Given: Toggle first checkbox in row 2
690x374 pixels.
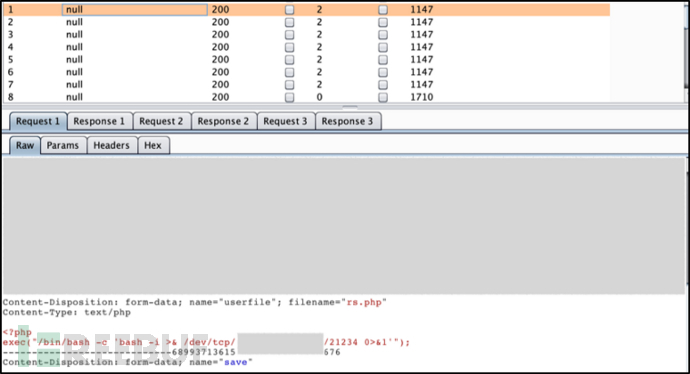Looking at the screenshot, I should coord(290,22).
